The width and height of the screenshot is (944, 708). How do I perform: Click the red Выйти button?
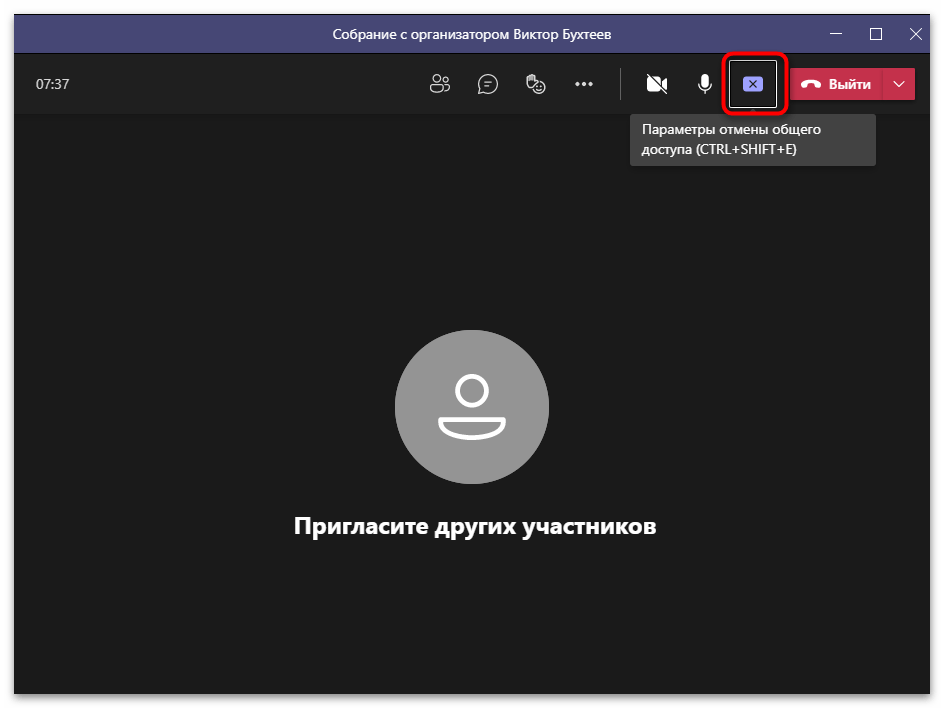click(837, 84)
